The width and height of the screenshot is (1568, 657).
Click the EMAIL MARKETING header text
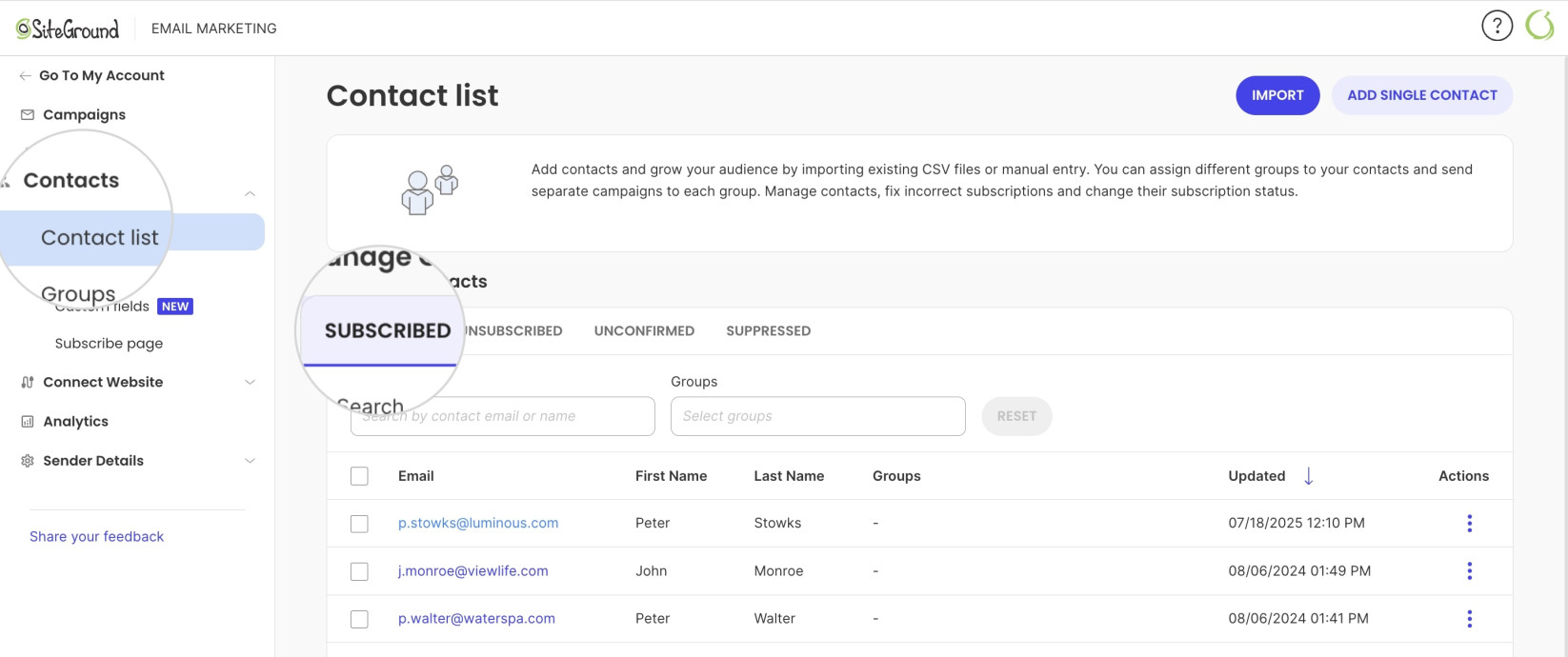214,29
